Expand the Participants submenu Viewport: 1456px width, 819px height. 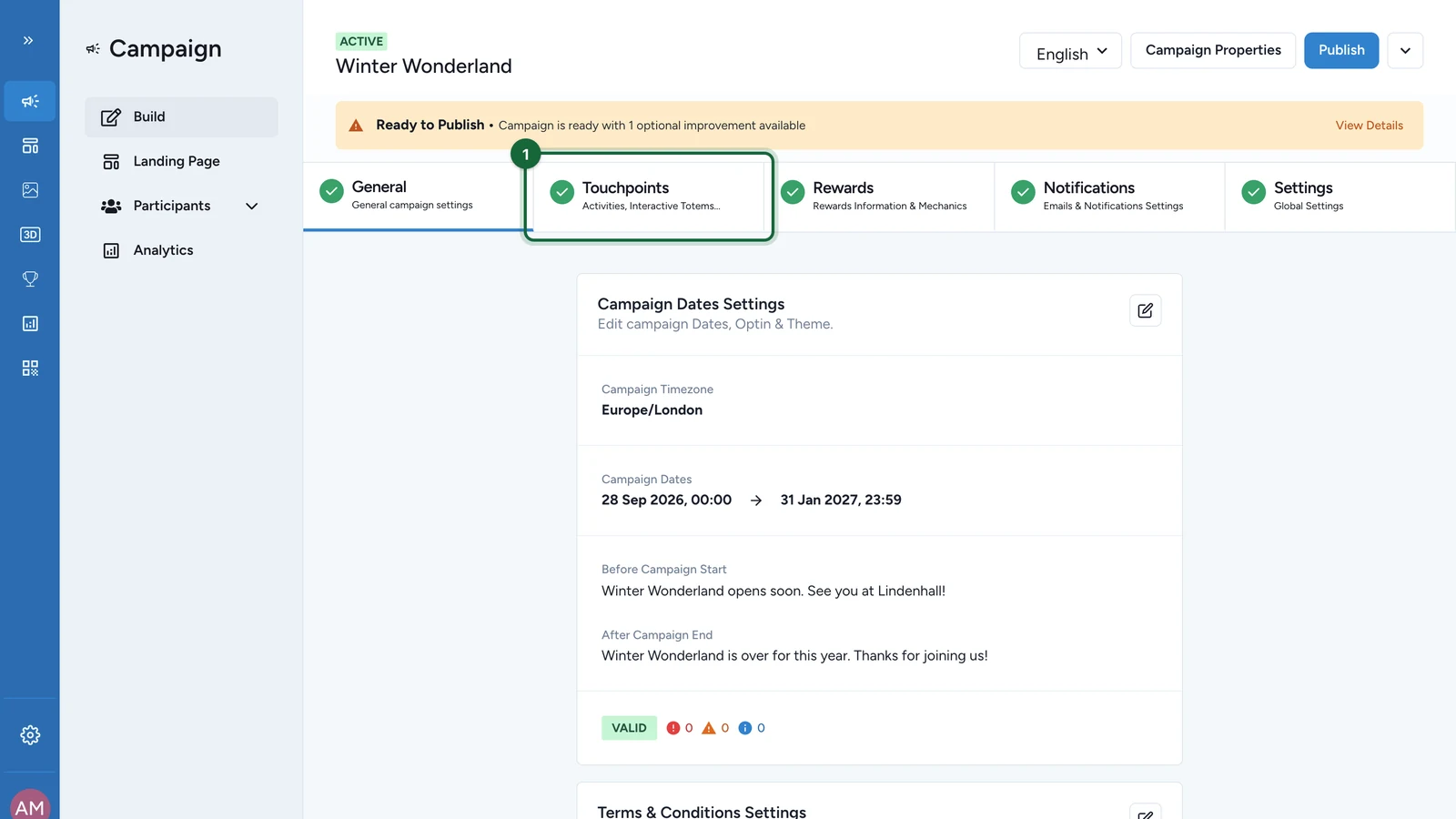pos(252,207)
